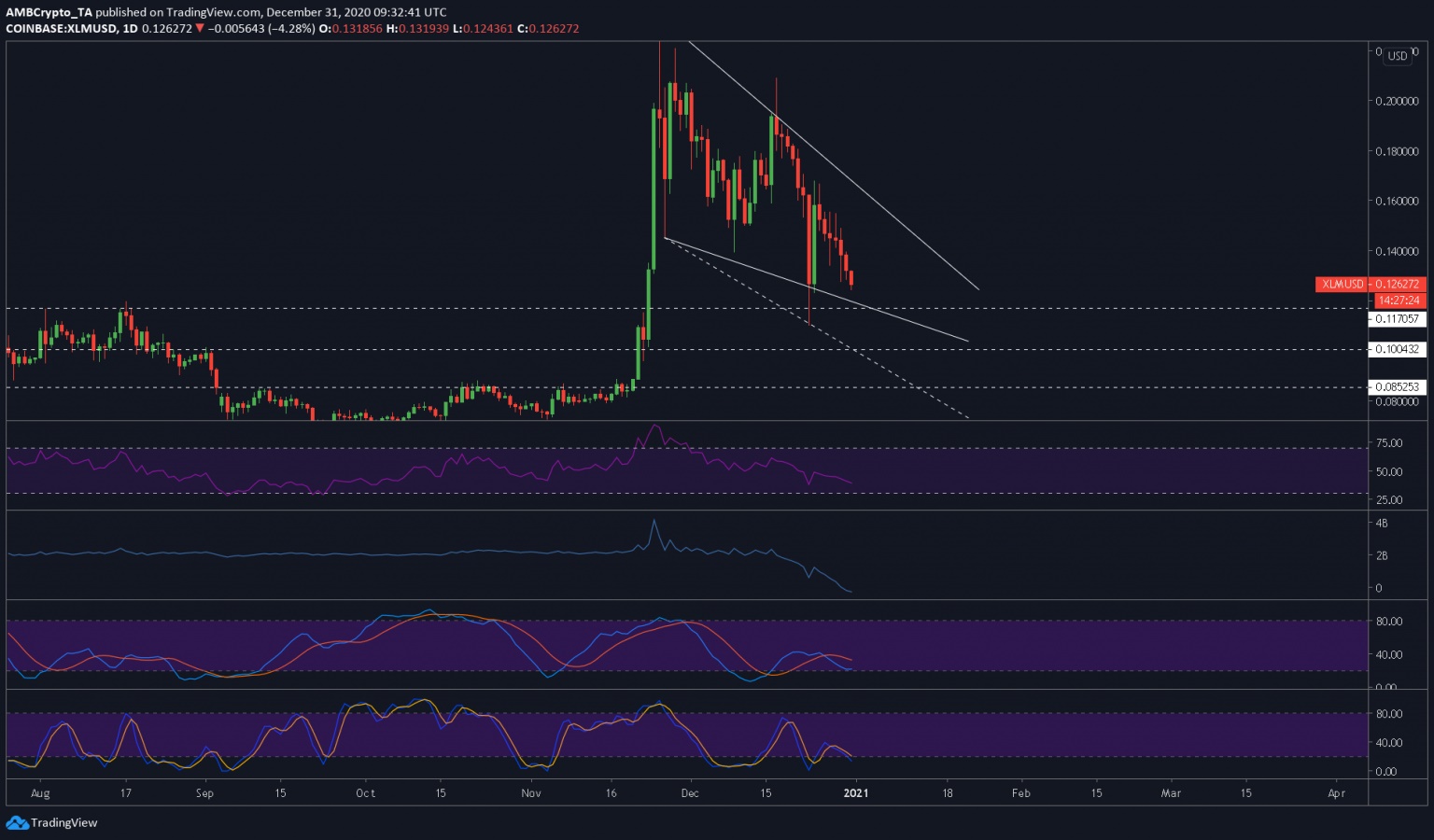Click the Oct label on time axis
This screenshot has height=840, width=1434.
point(365,793)
